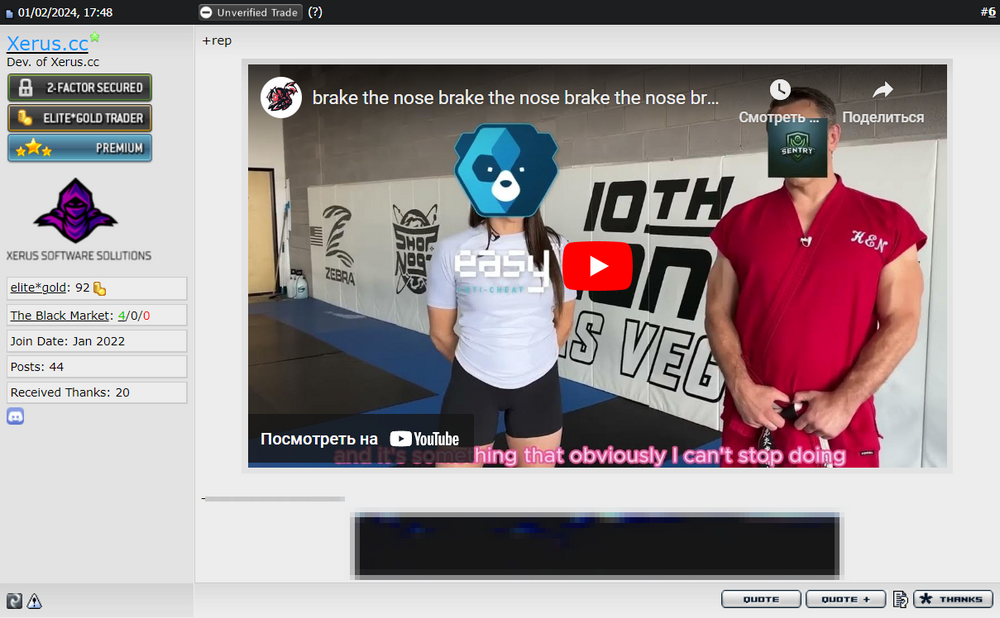This screenshot has width=1000, height=618.
Task: Click the elite*gold coin icon
Action: (99, 288)
